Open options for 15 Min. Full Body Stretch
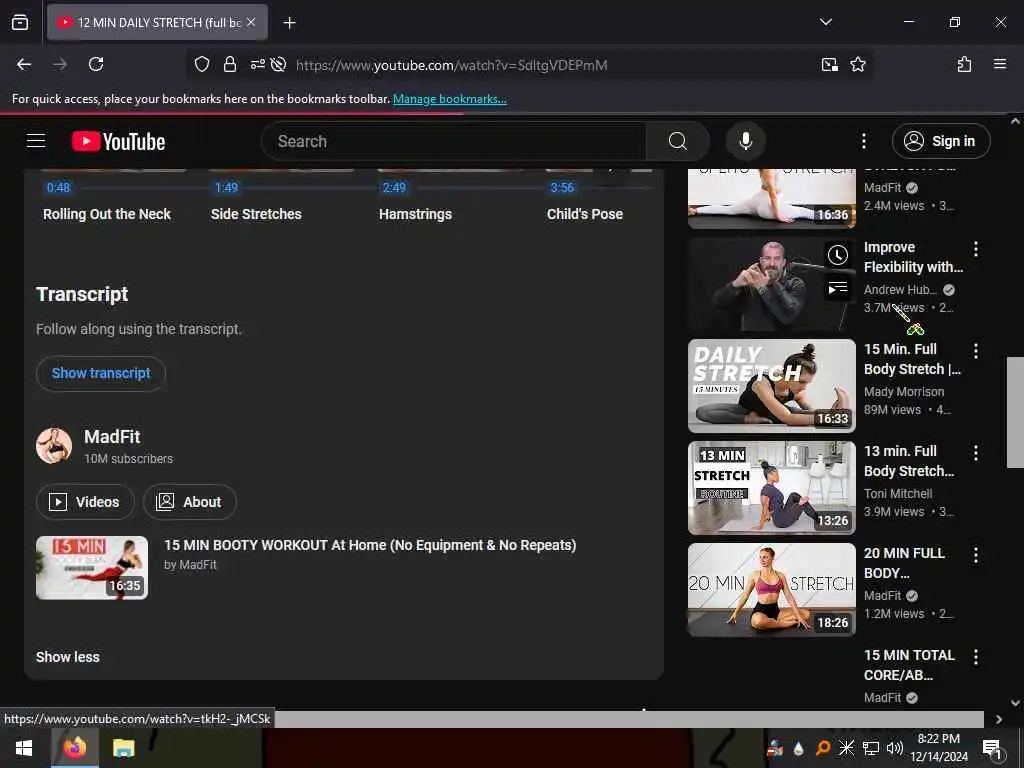Screen dimensions: 1024x768 976,351
